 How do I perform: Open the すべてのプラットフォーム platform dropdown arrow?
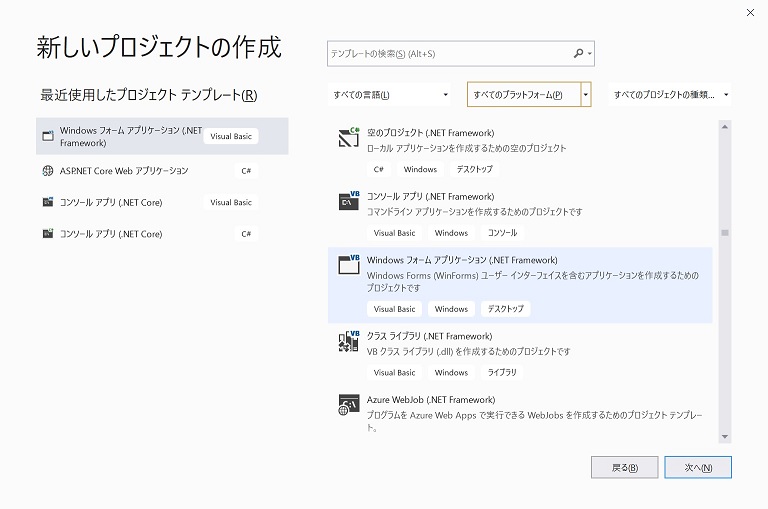586,95
